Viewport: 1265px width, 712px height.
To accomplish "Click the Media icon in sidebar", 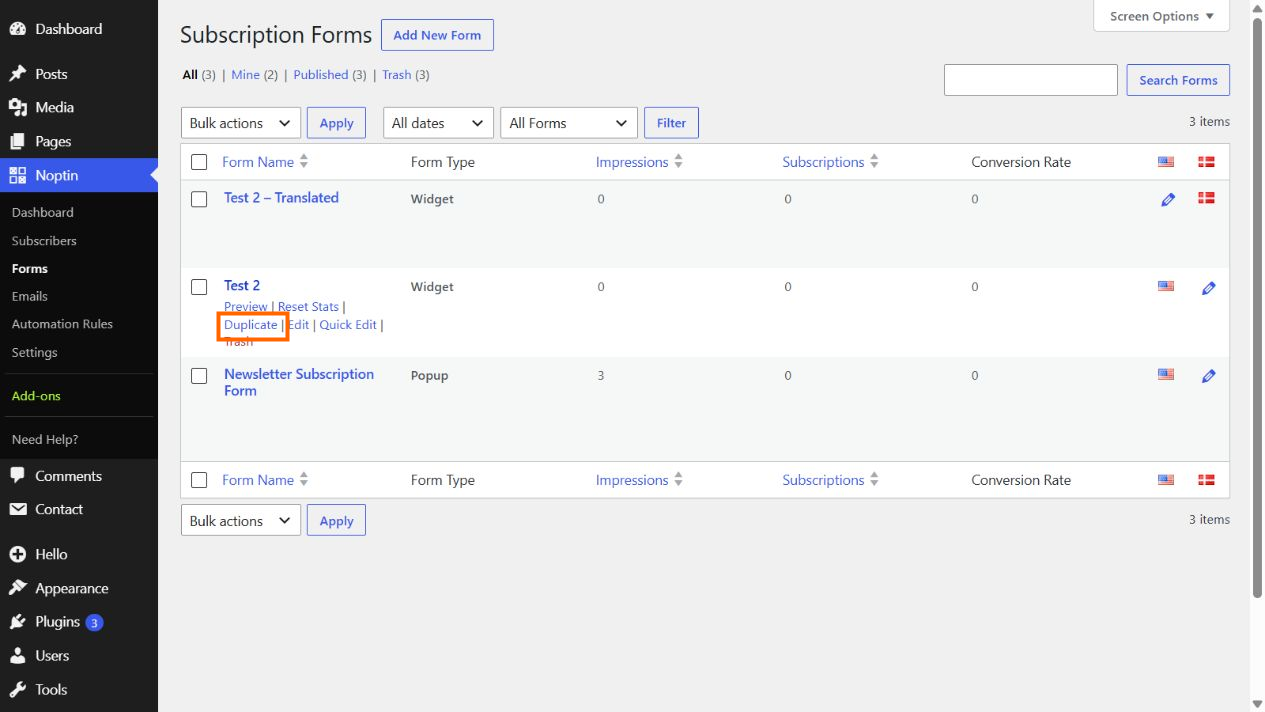I will point(18,107).
